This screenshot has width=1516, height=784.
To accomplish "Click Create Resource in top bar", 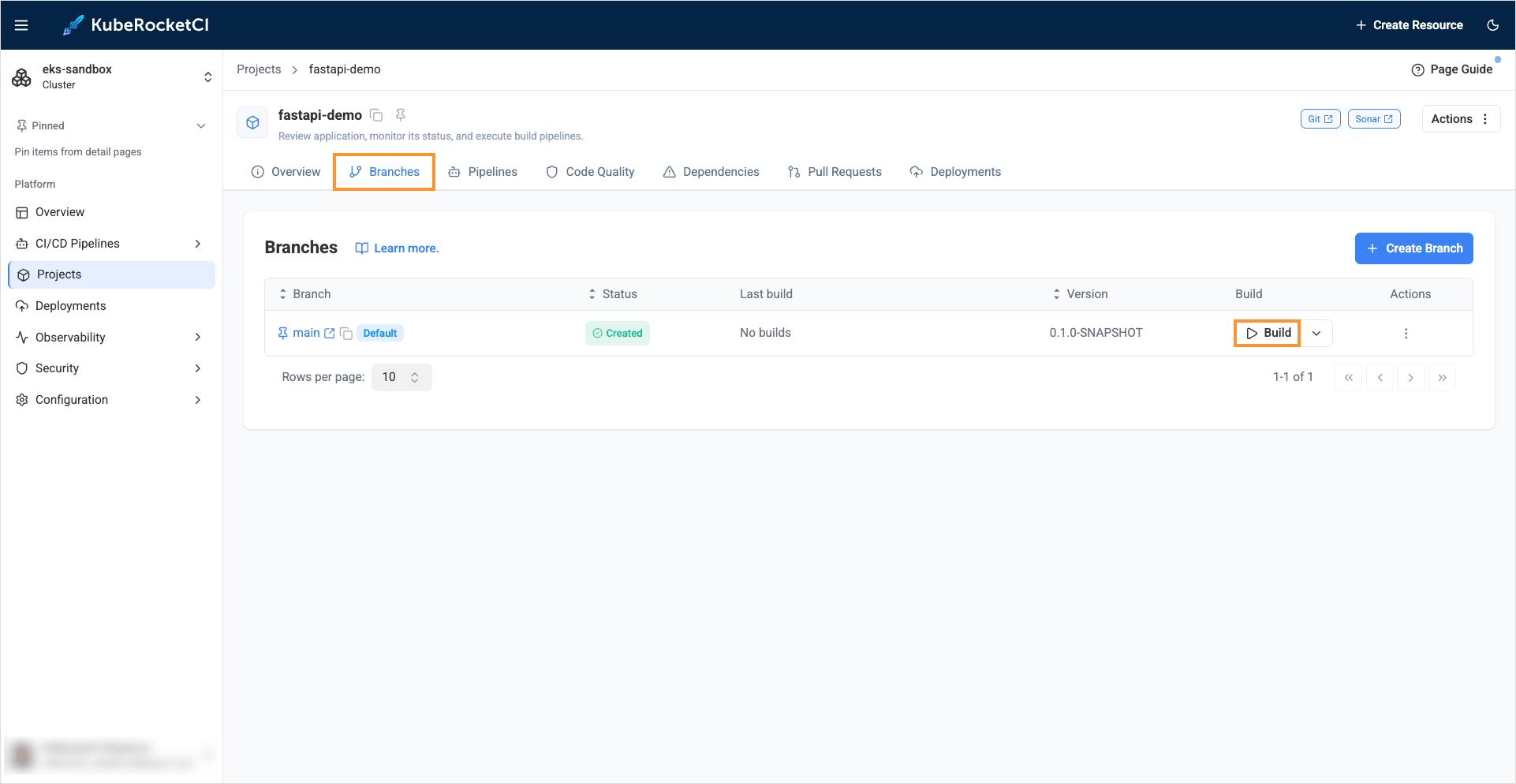I will point(1409,25).
